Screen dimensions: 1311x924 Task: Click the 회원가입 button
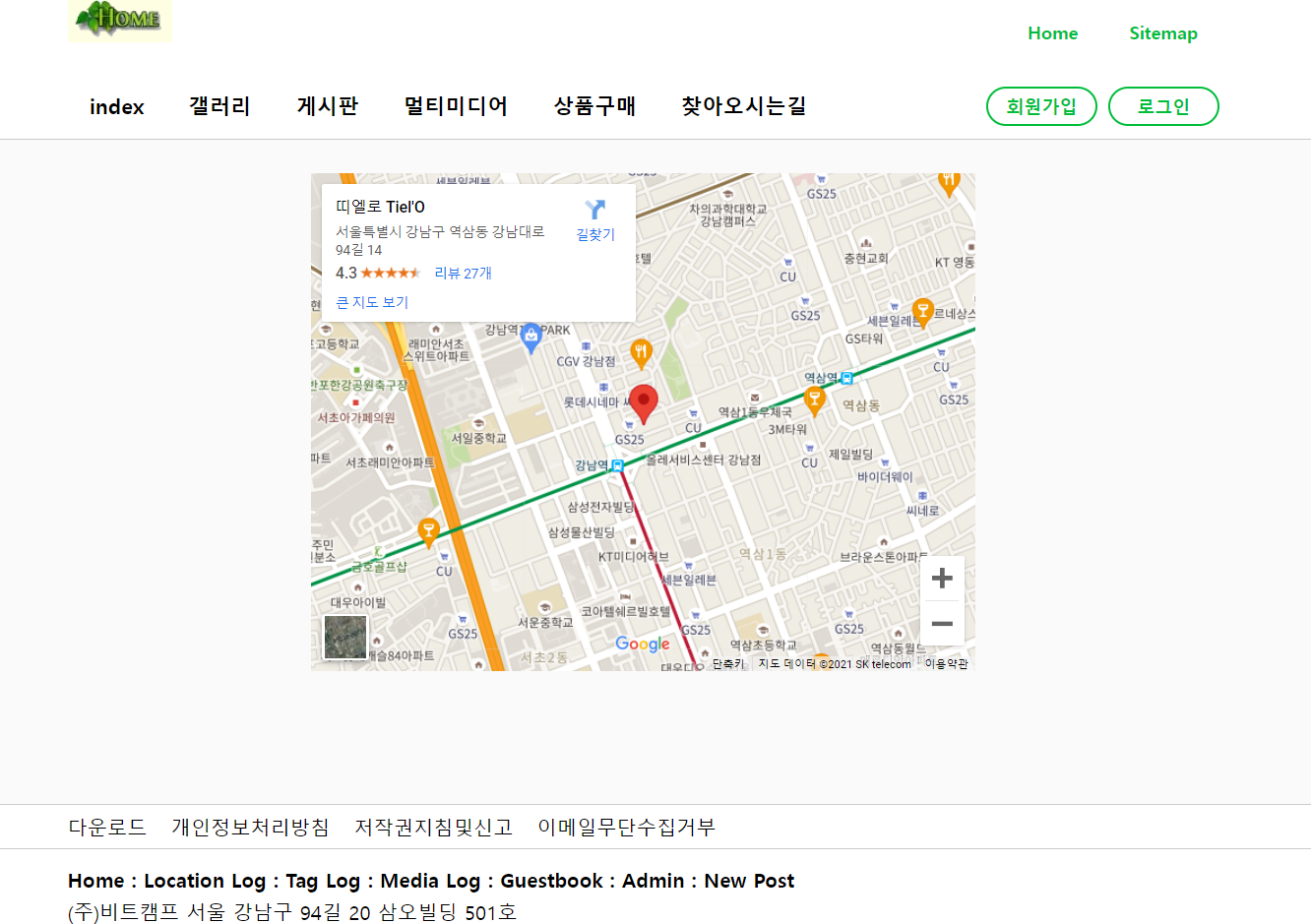[x=1041, y=106]
